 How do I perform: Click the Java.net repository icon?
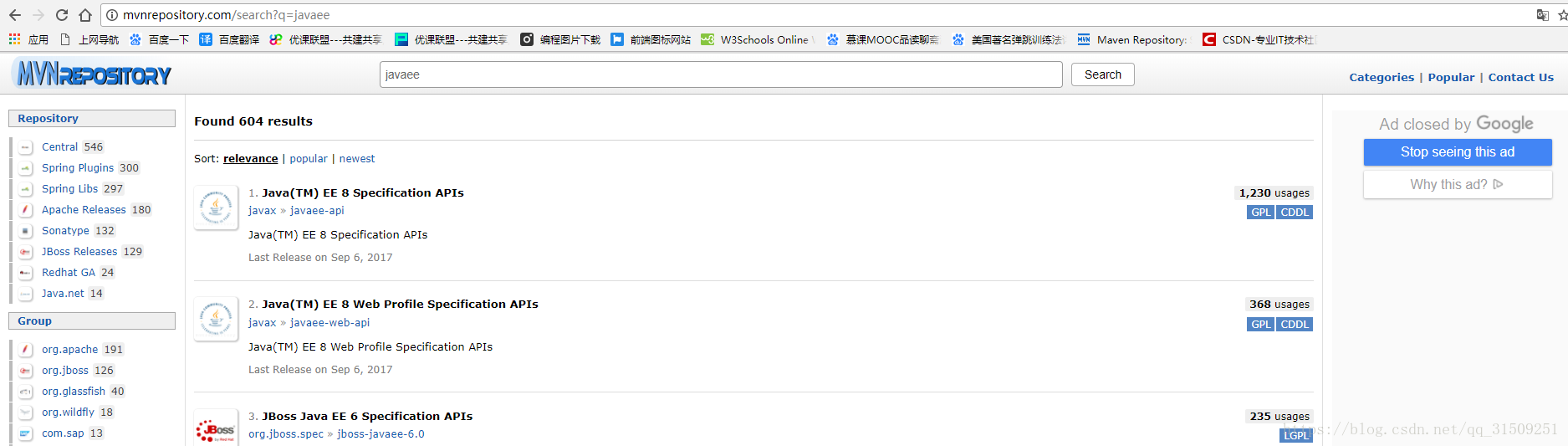pyautogui.click(x=26, y=294)
